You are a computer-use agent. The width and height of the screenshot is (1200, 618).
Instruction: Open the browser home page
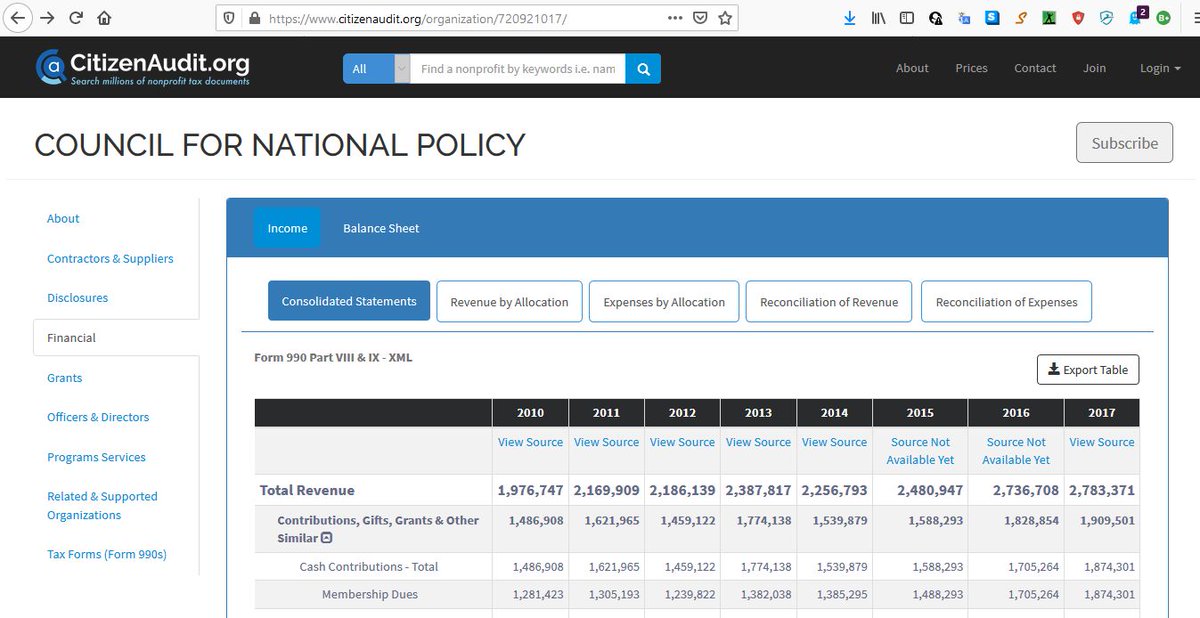coord(104,18)
